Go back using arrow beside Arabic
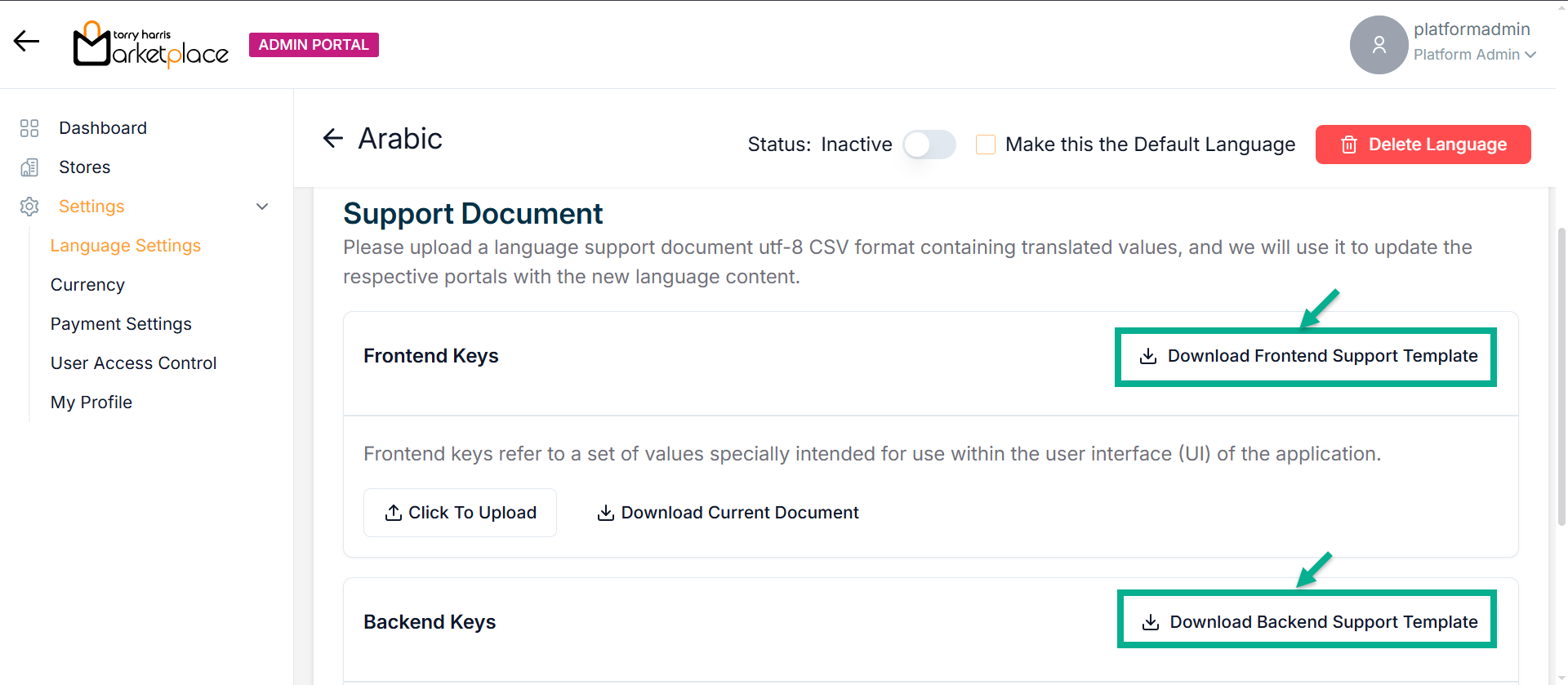Image resolution: width=1568 pixels, height=685 pixels. tap(333, 139)
